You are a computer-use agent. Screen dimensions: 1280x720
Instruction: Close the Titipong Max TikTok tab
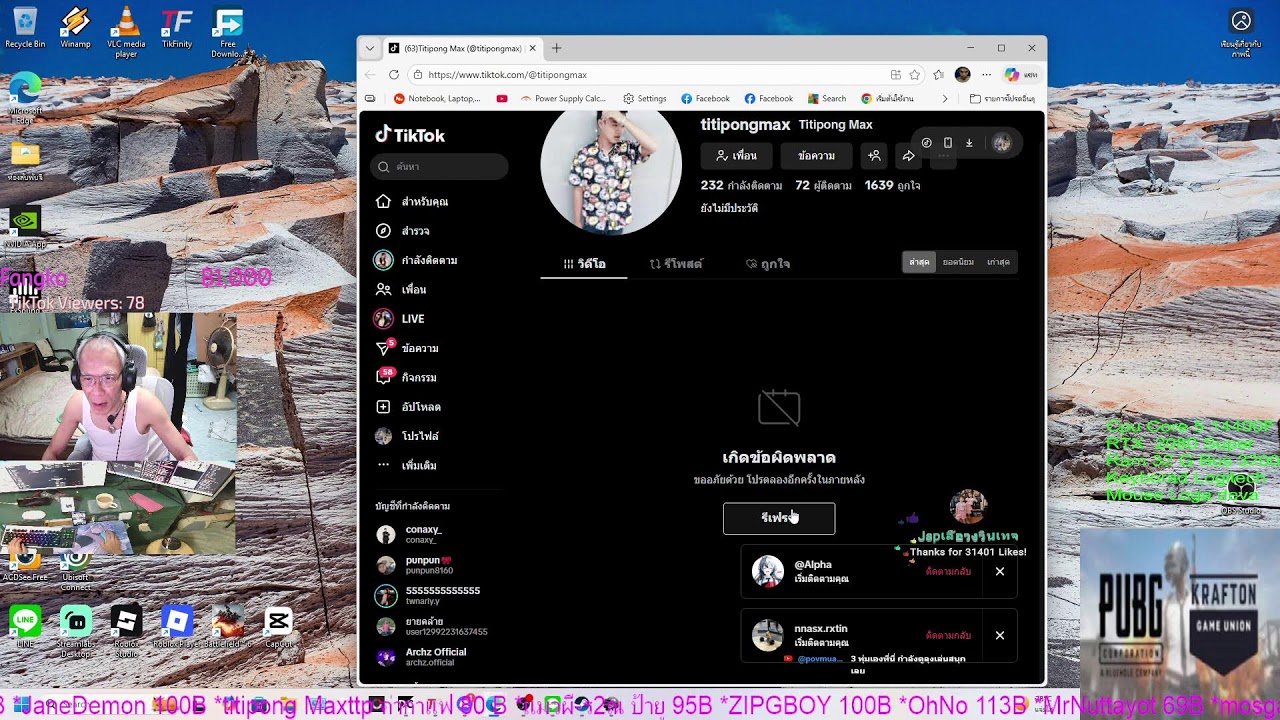(533, 48)
